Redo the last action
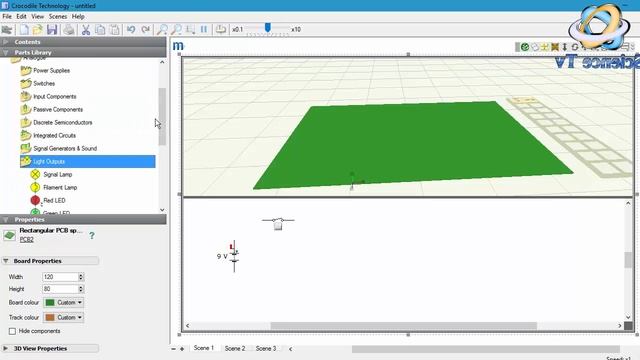 (146, 29)
